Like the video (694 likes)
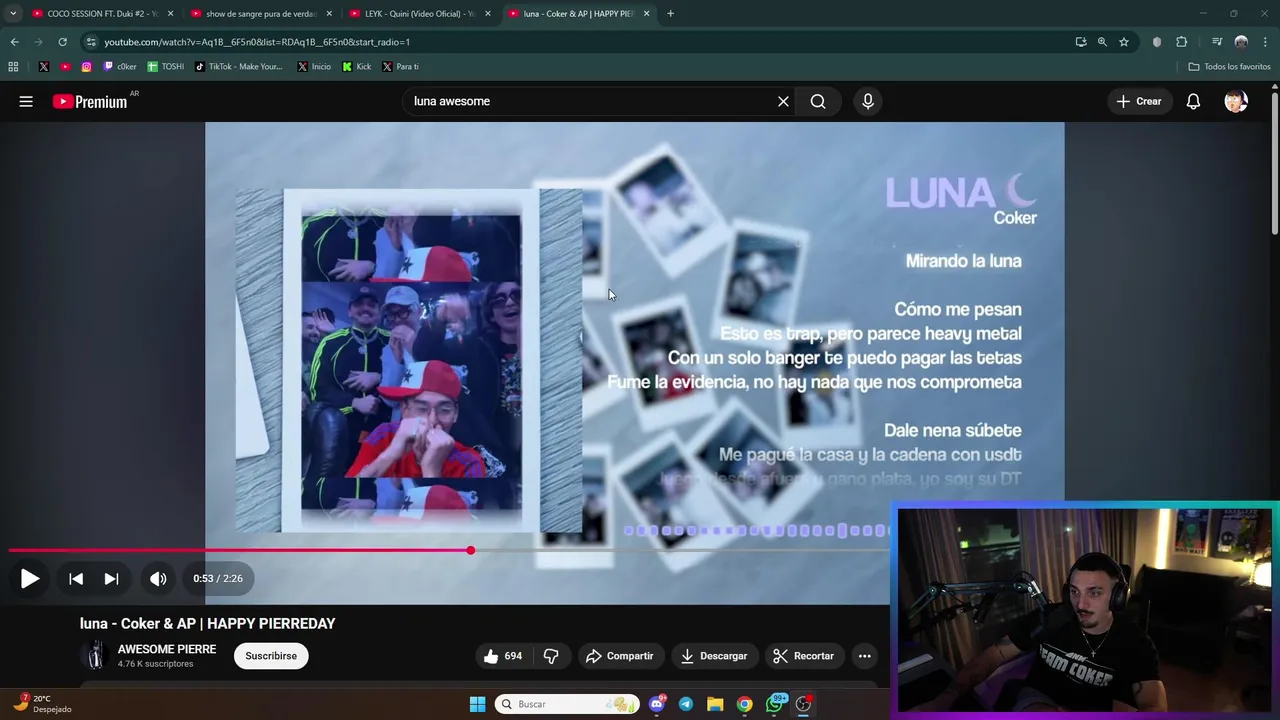This screenshot has width=1280, height=720. pyautogui.click(x=502, y=656)
